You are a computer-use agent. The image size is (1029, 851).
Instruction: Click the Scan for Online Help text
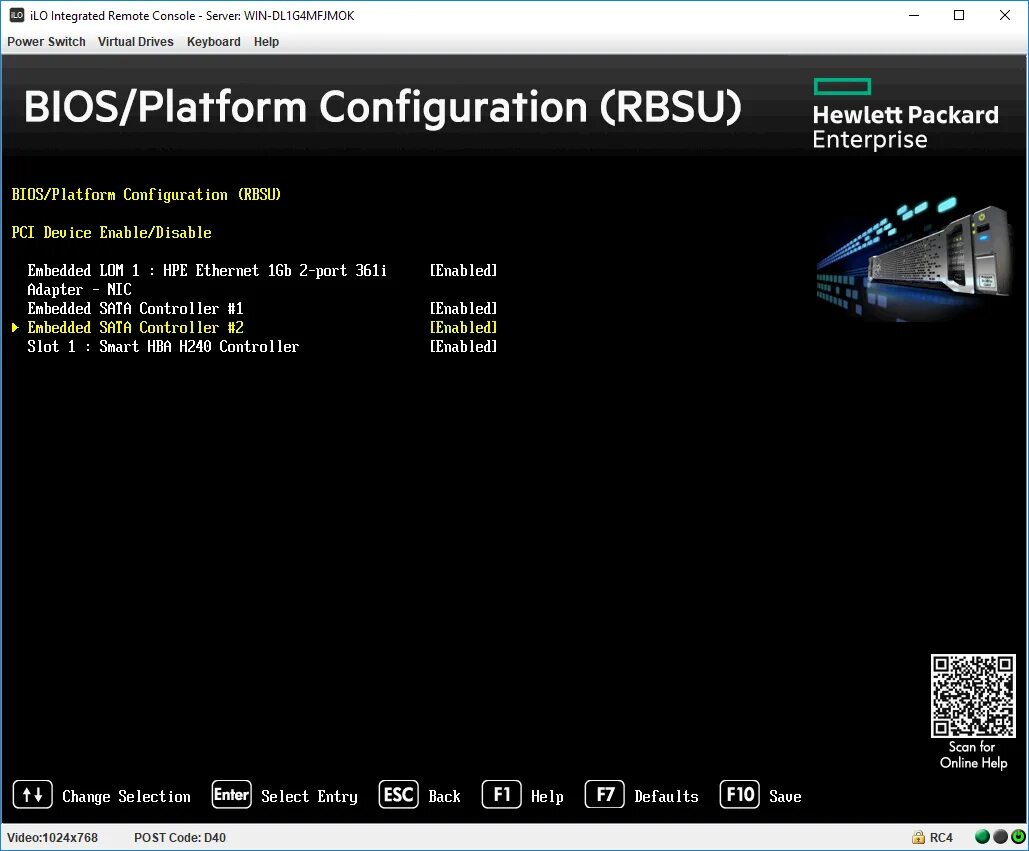973,755
